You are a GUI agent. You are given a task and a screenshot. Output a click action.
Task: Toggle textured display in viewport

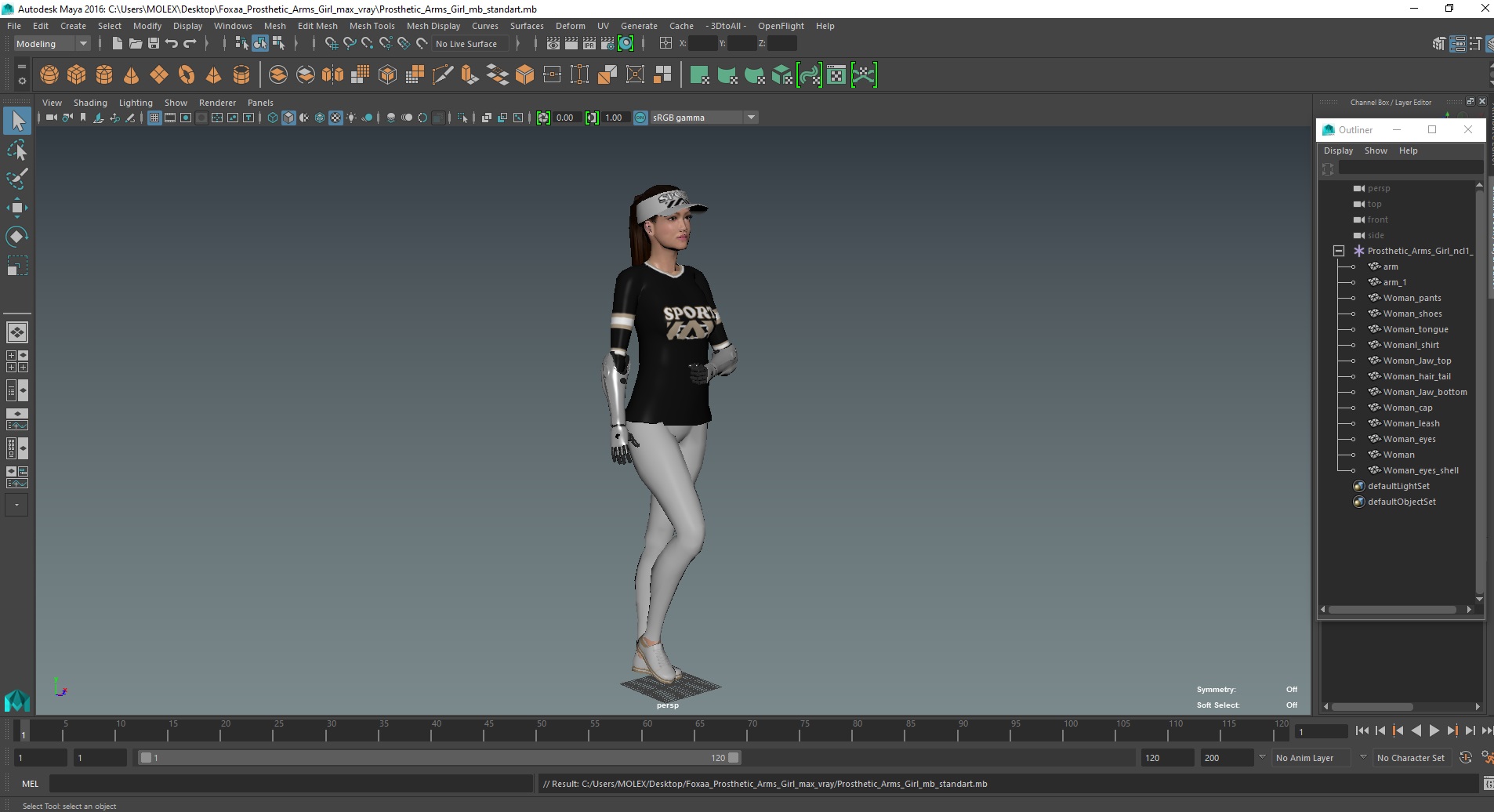tap(335, 118)
